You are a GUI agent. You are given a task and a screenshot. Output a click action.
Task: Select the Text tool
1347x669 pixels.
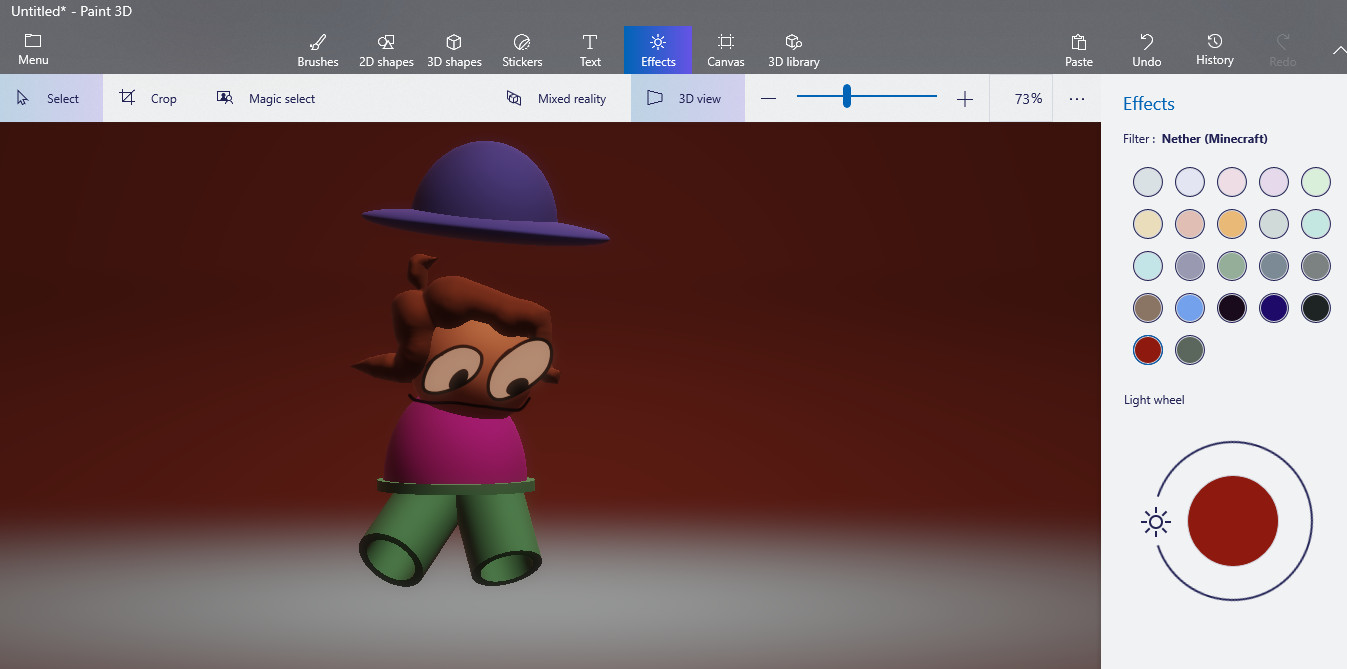coord(590,50)
